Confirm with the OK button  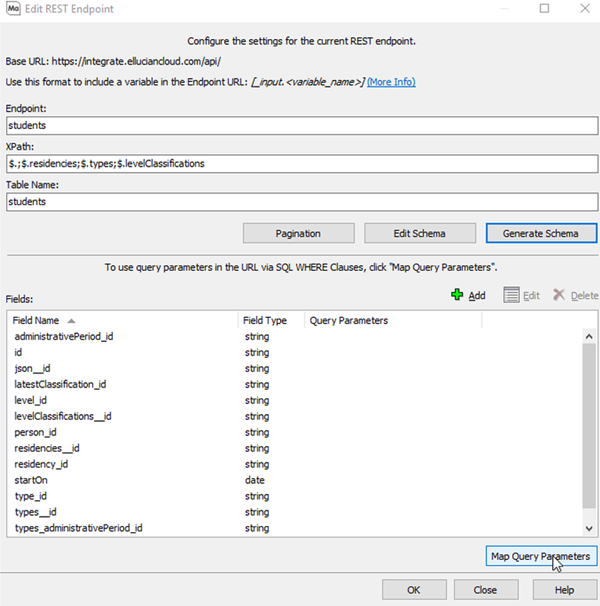point(413,589)
